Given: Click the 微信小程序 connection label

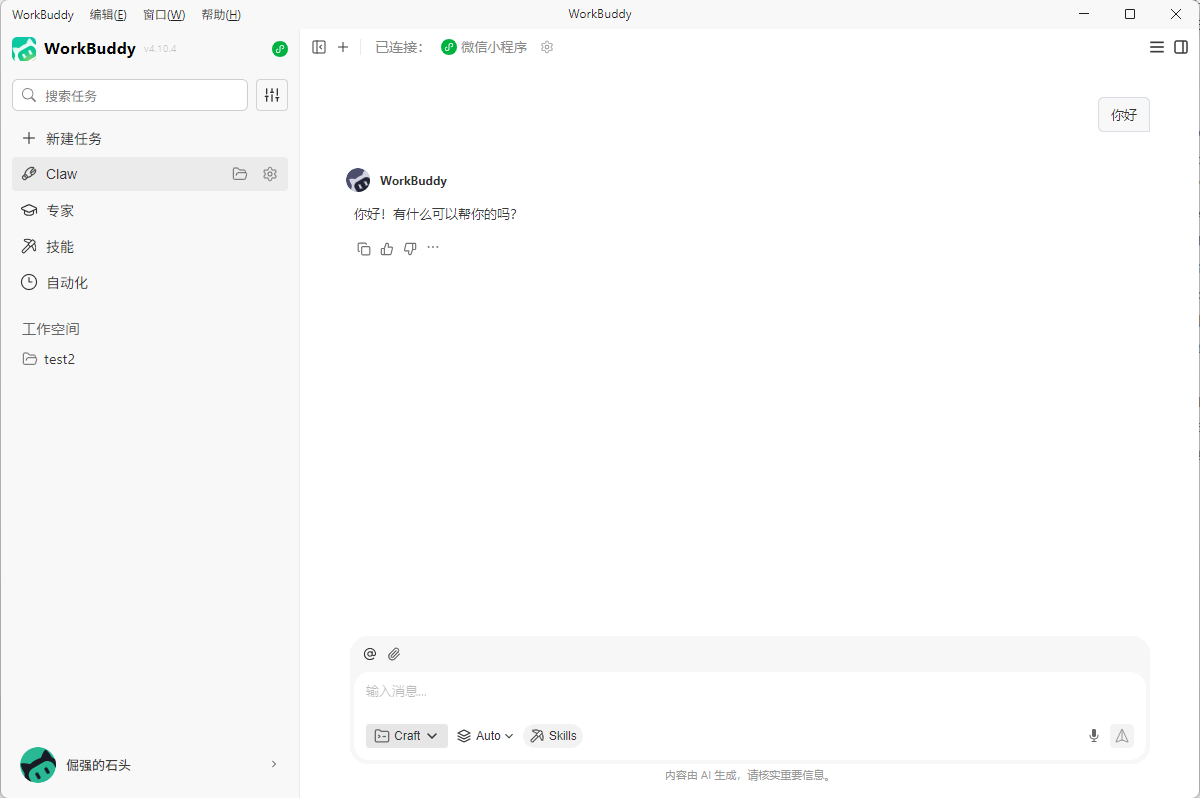Looking at the screenshot, I should pos(494,47).
